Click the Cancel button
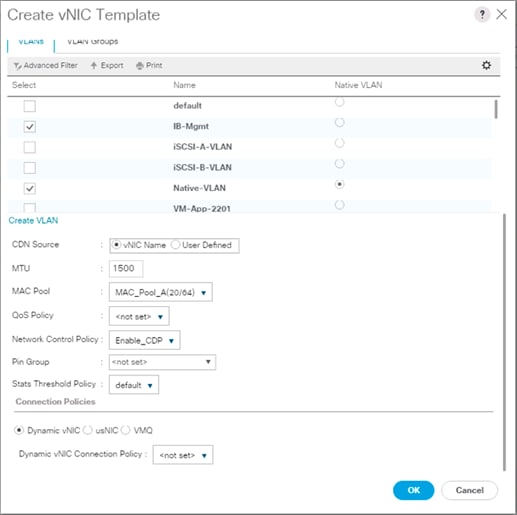The image size is (517, 515). tap(470, 490)
